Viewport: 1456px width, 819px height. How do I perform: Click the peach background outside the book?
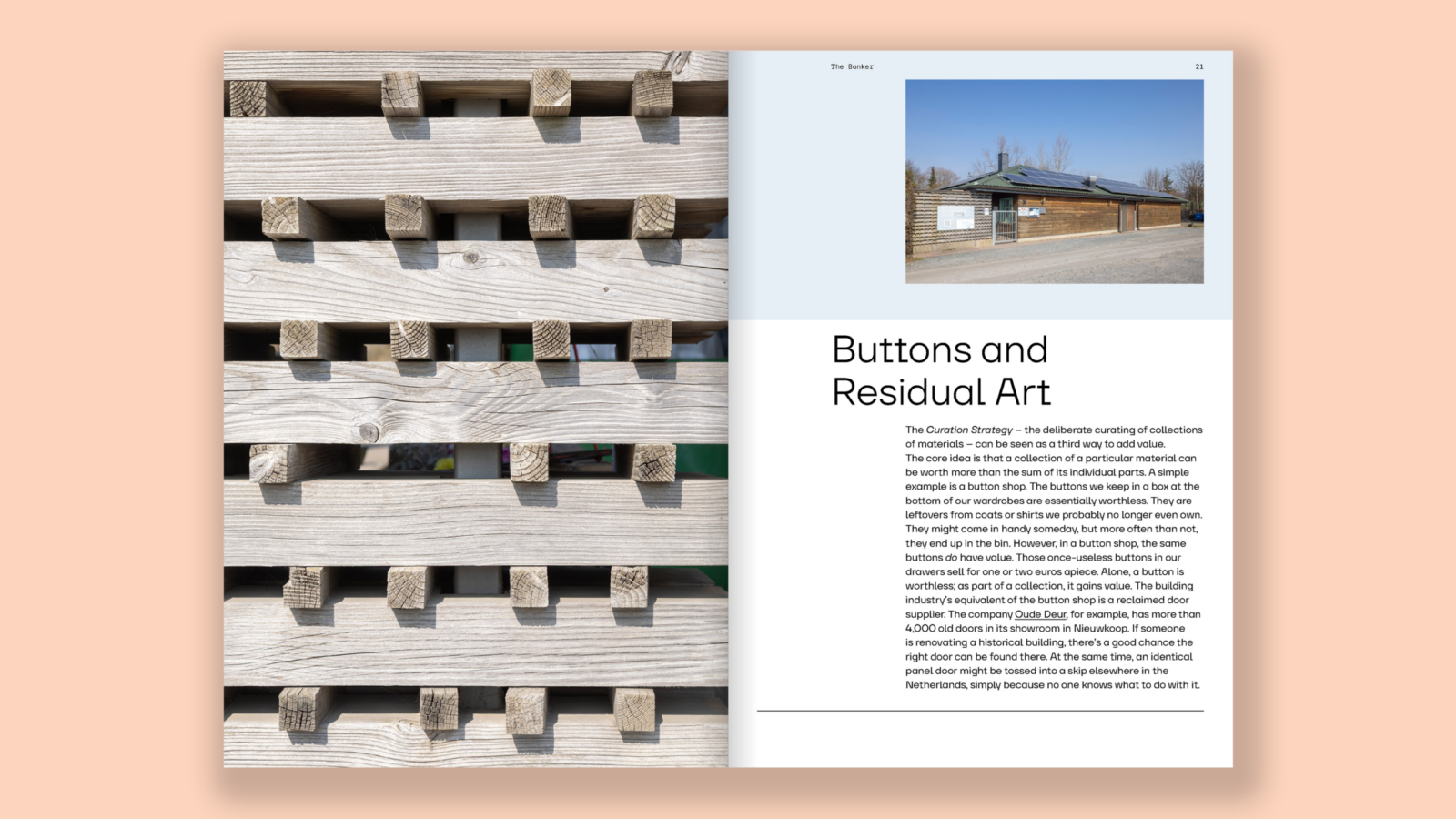coord(109,409)
